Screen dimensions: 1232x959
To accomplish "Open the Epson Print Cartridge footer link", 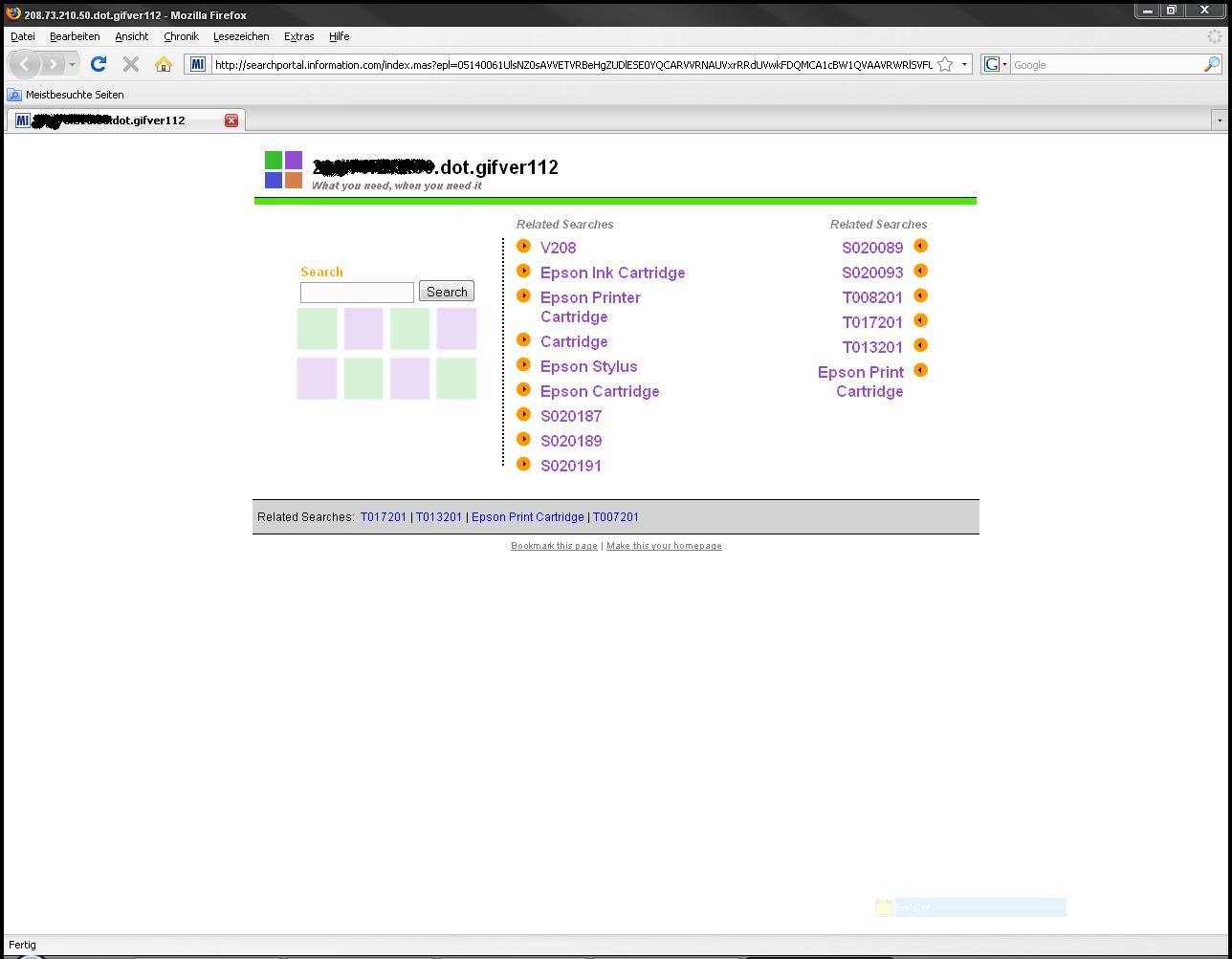I will [x=528, y=517].
